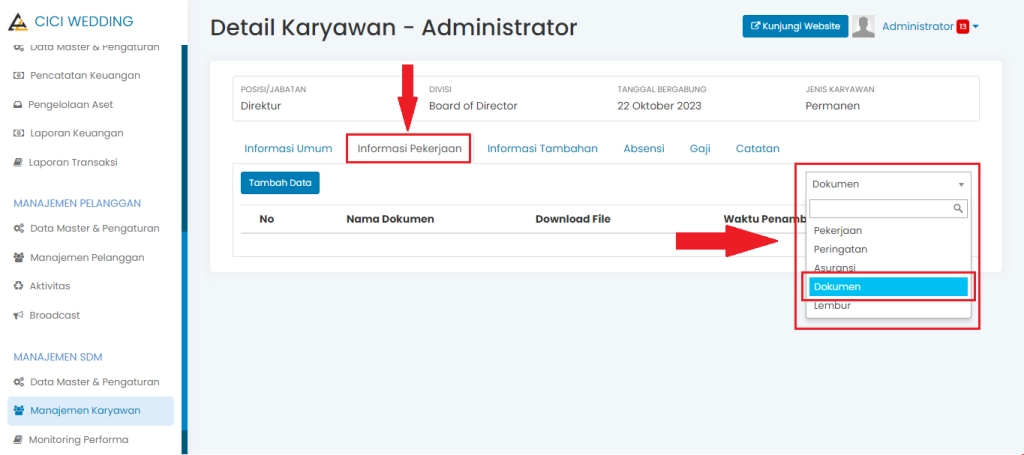This screenshot has width=1024, height=455.
Task: Open Monitoring Performa in sidebar
Action: (x=78, y=439)
